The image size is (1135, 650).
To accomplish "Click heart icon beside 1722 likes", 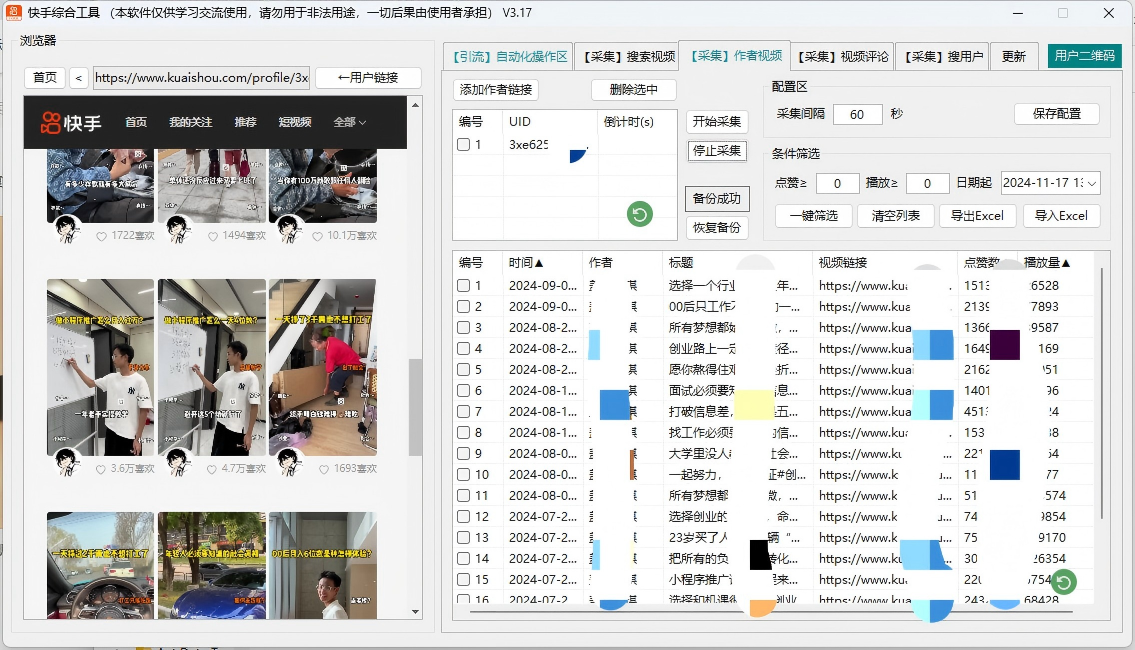I will coord(101,236).
